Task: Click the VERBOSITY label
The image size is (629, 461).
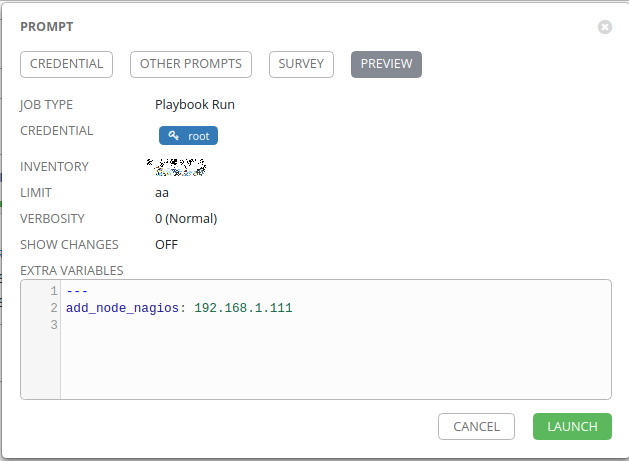Action: [53, 219]
